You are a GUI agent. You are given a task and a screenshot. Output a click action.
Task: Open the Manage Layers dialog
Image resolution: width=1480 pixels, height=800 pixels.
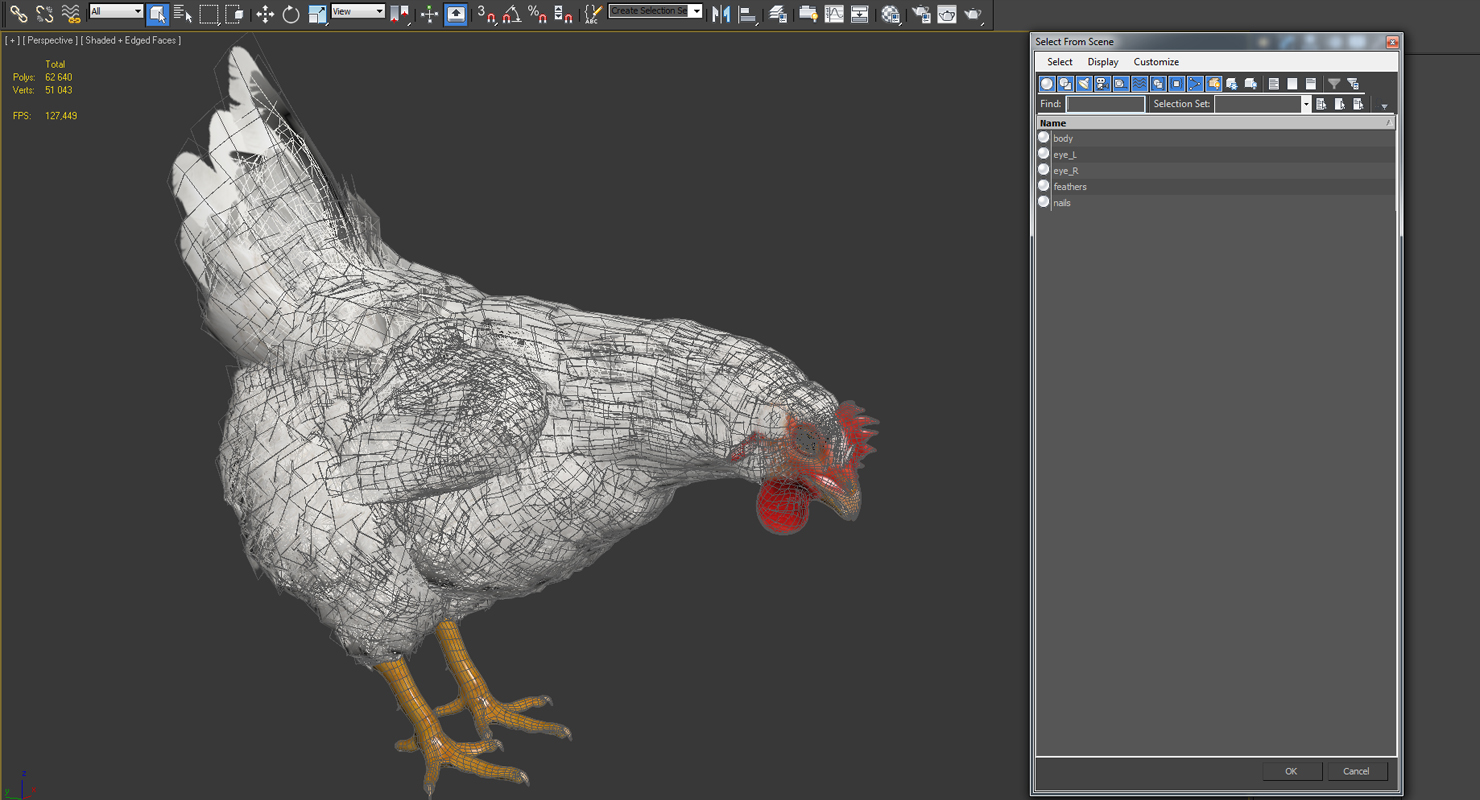(778, 14)
